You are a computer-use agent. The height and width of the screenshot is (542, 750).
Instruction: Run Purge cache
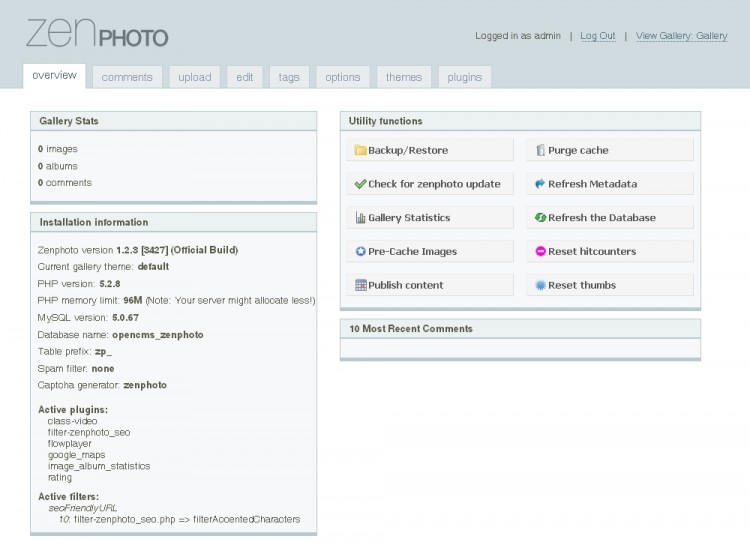(610, 150)
